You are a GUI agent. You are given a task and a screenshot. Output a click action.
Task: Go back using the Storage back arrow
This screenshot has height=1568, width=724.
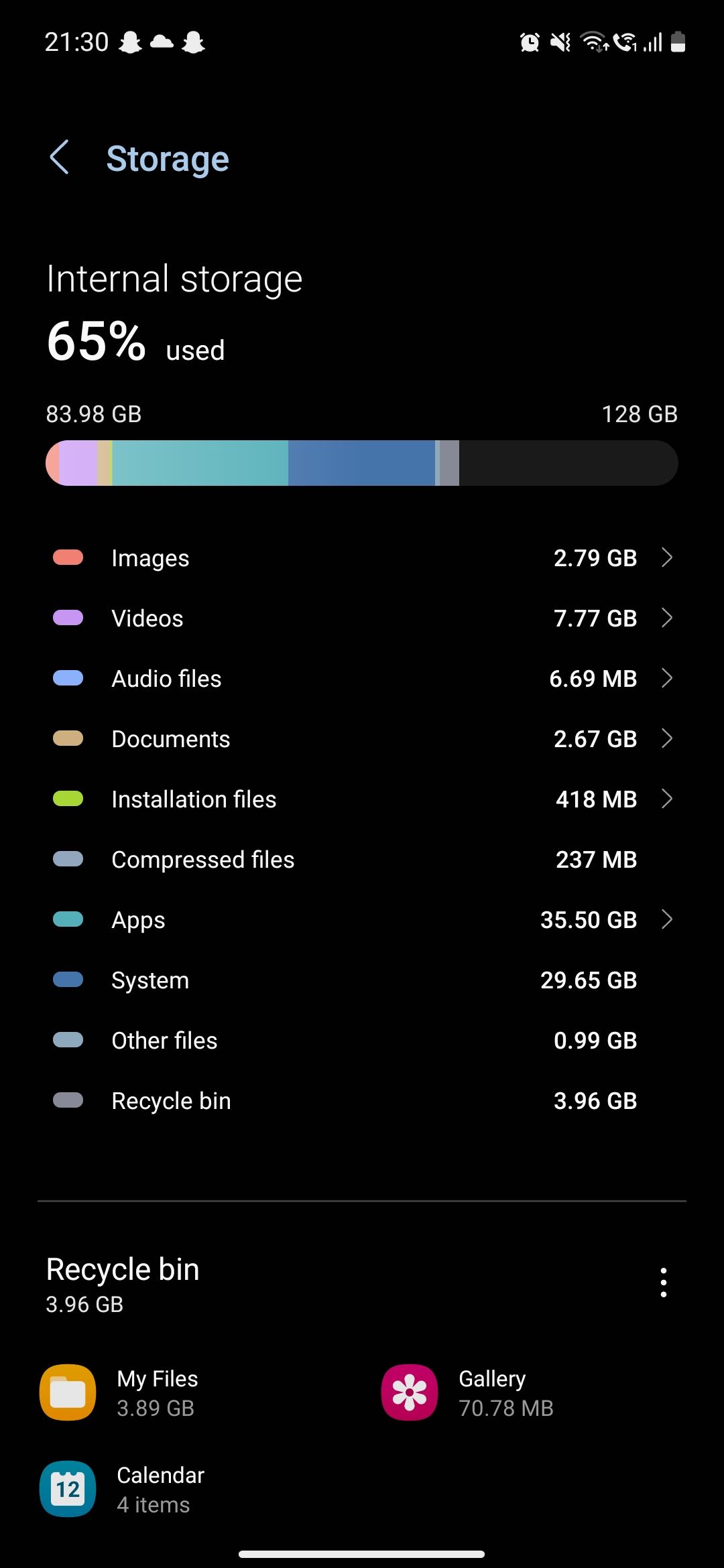click(60, 158)
